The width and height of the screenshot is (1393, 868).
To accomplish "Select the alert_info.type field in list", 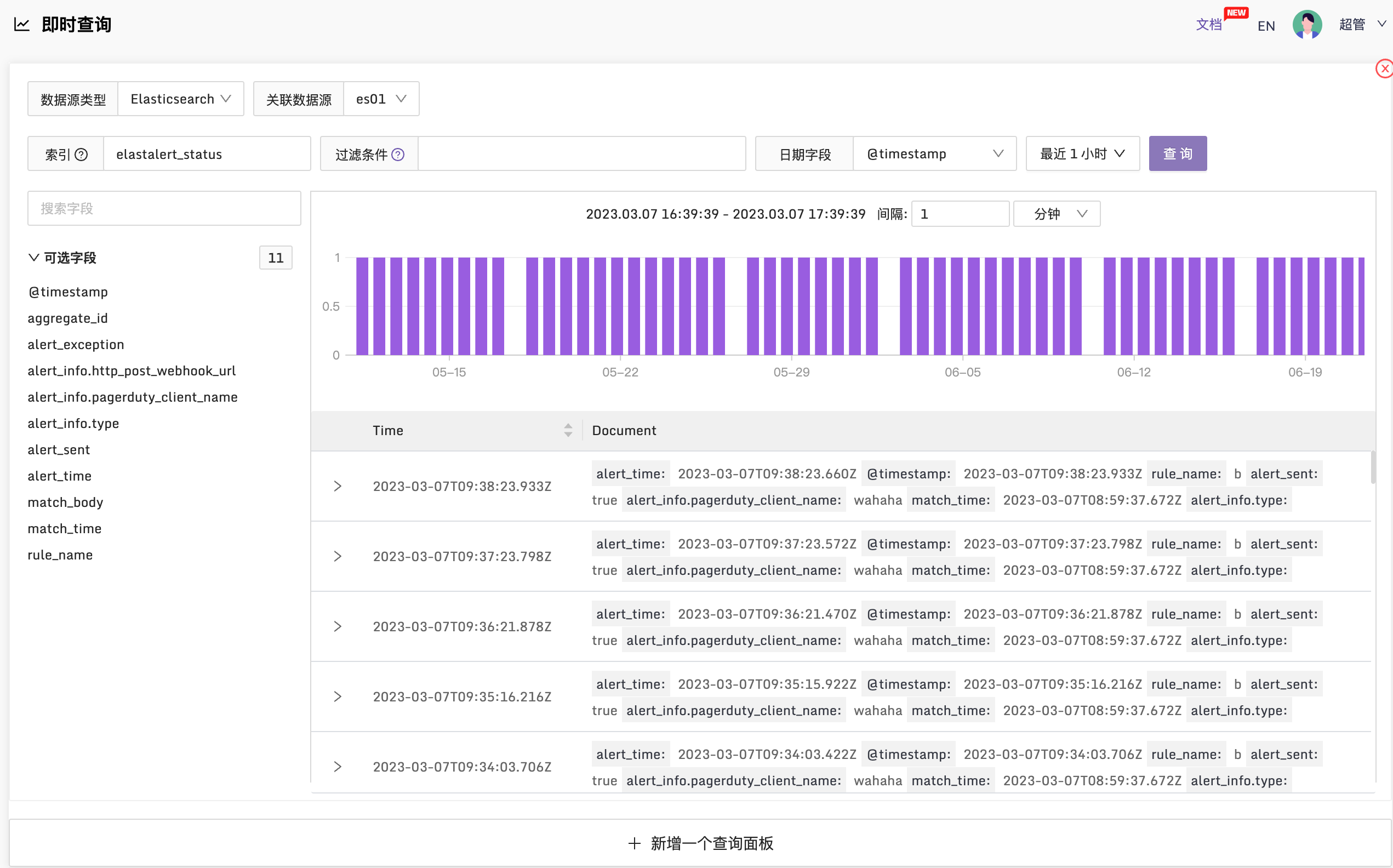I will click(x=73, y=424).
